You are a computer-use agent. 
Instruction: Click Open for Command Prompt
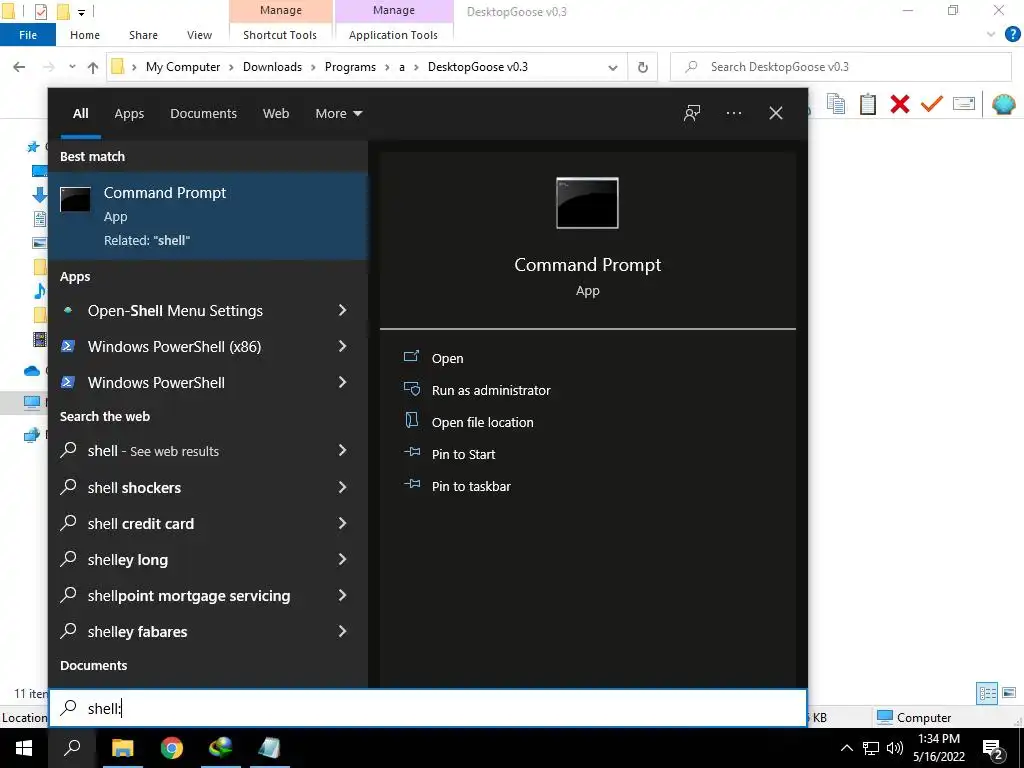click(x=447, y=358)
